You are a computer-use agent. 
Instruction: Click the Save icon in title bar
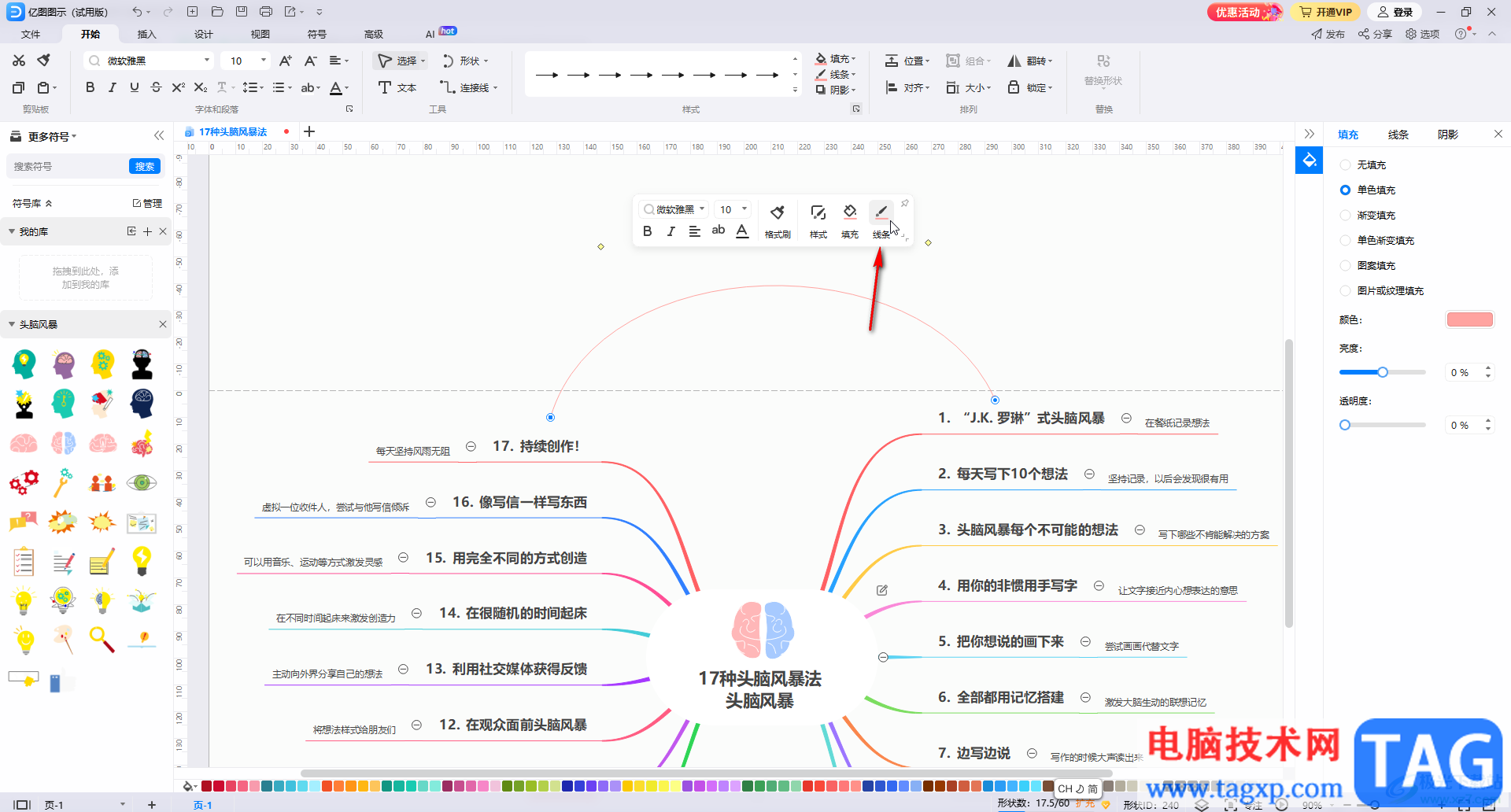pyautogui.click(x=242, y=12)
